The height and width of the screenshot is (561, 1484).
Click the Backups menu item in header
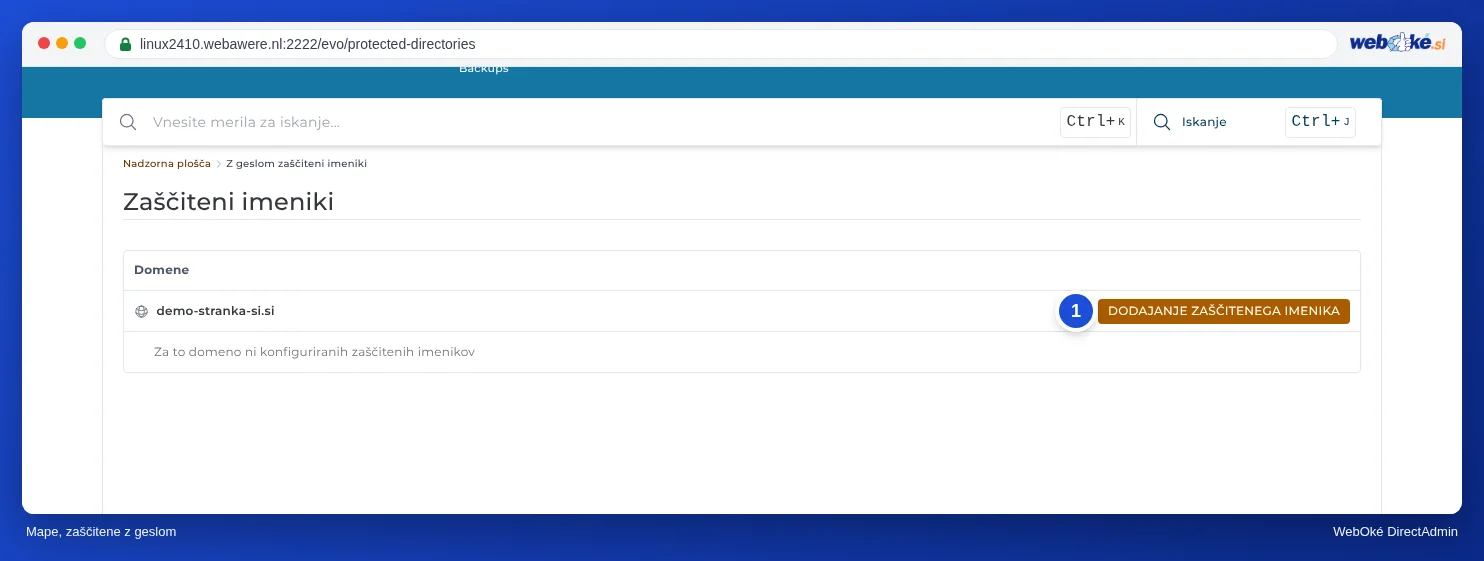484,69
